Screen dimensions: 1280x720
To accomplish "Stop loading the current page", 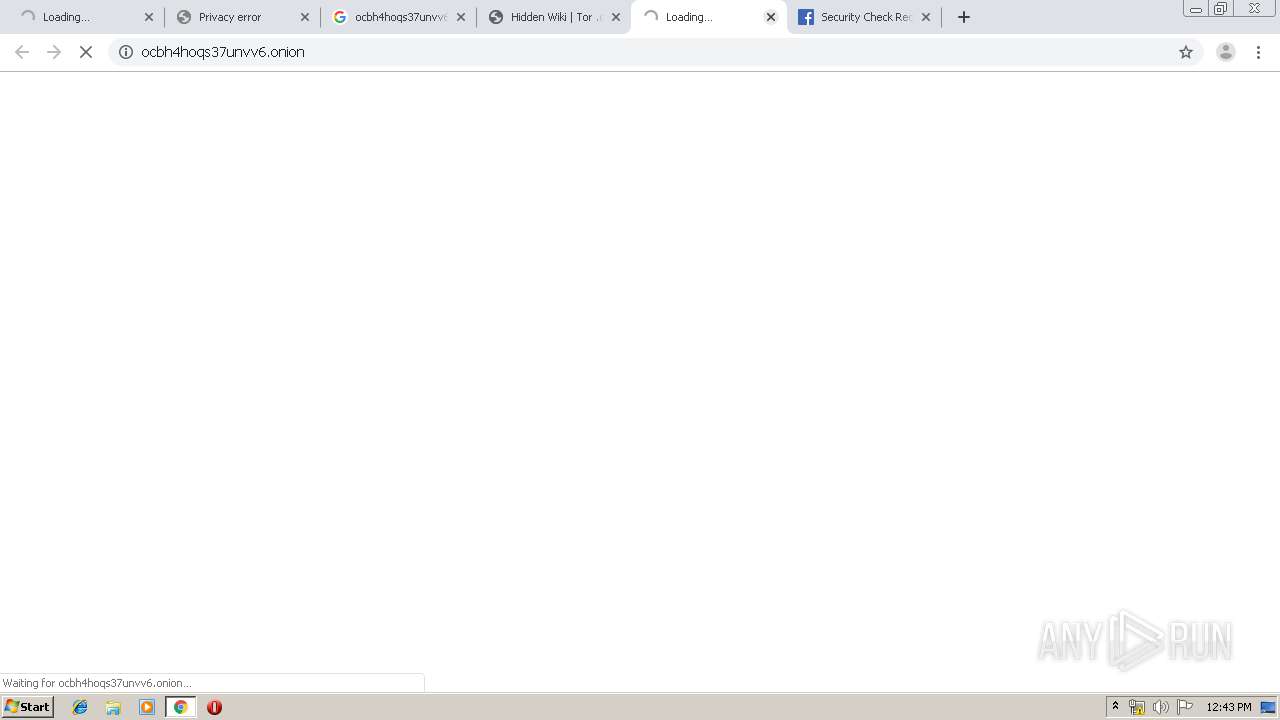I will 86,52.
